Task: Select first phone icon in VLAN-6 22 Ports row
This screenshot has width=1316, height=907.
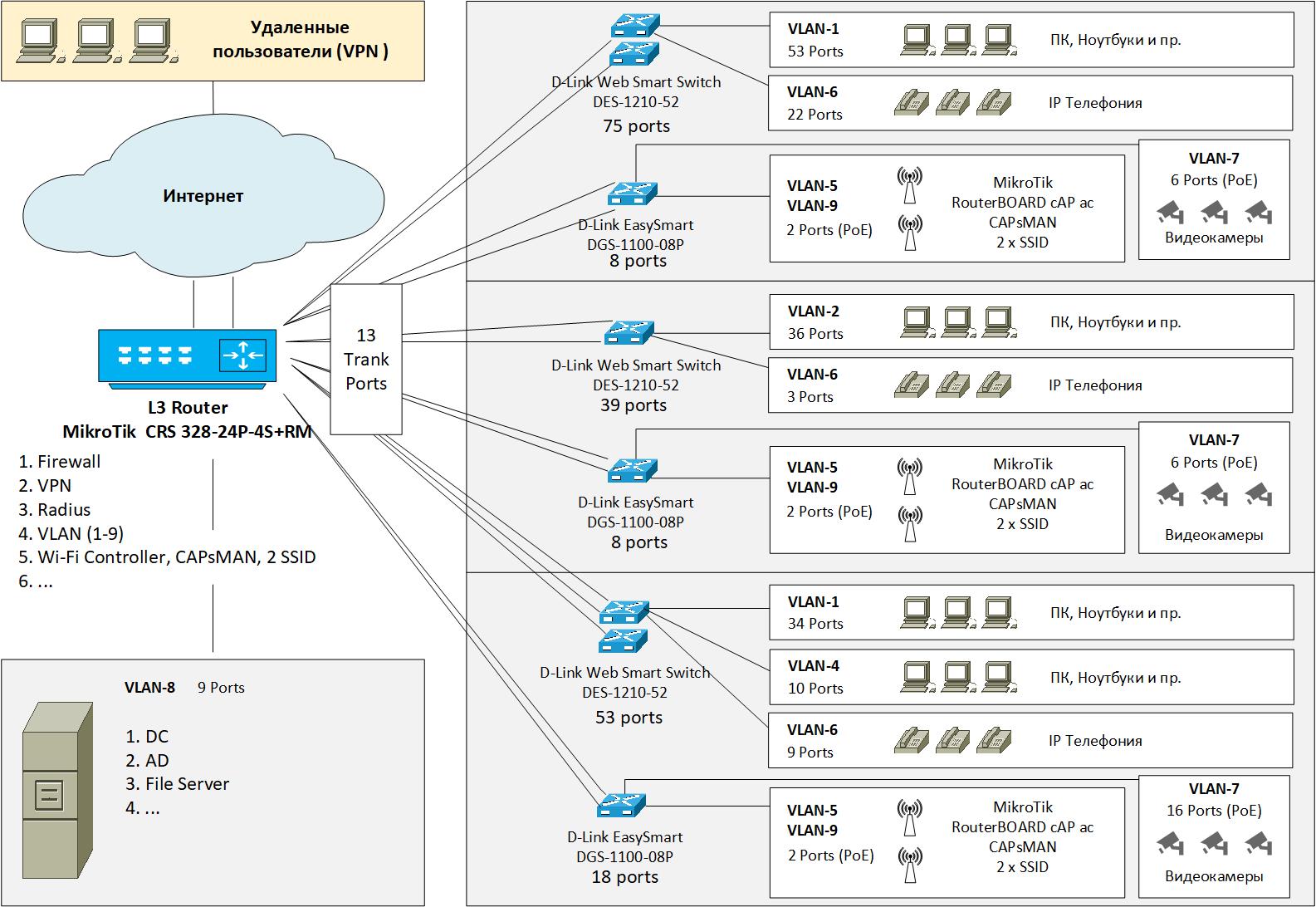Action: [x=912, y=103]
